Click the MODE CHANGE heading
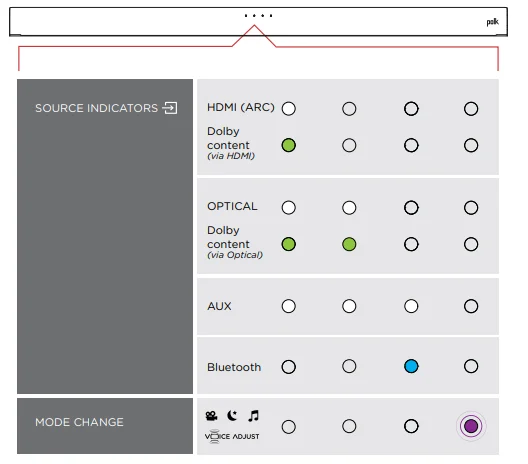 79,422
